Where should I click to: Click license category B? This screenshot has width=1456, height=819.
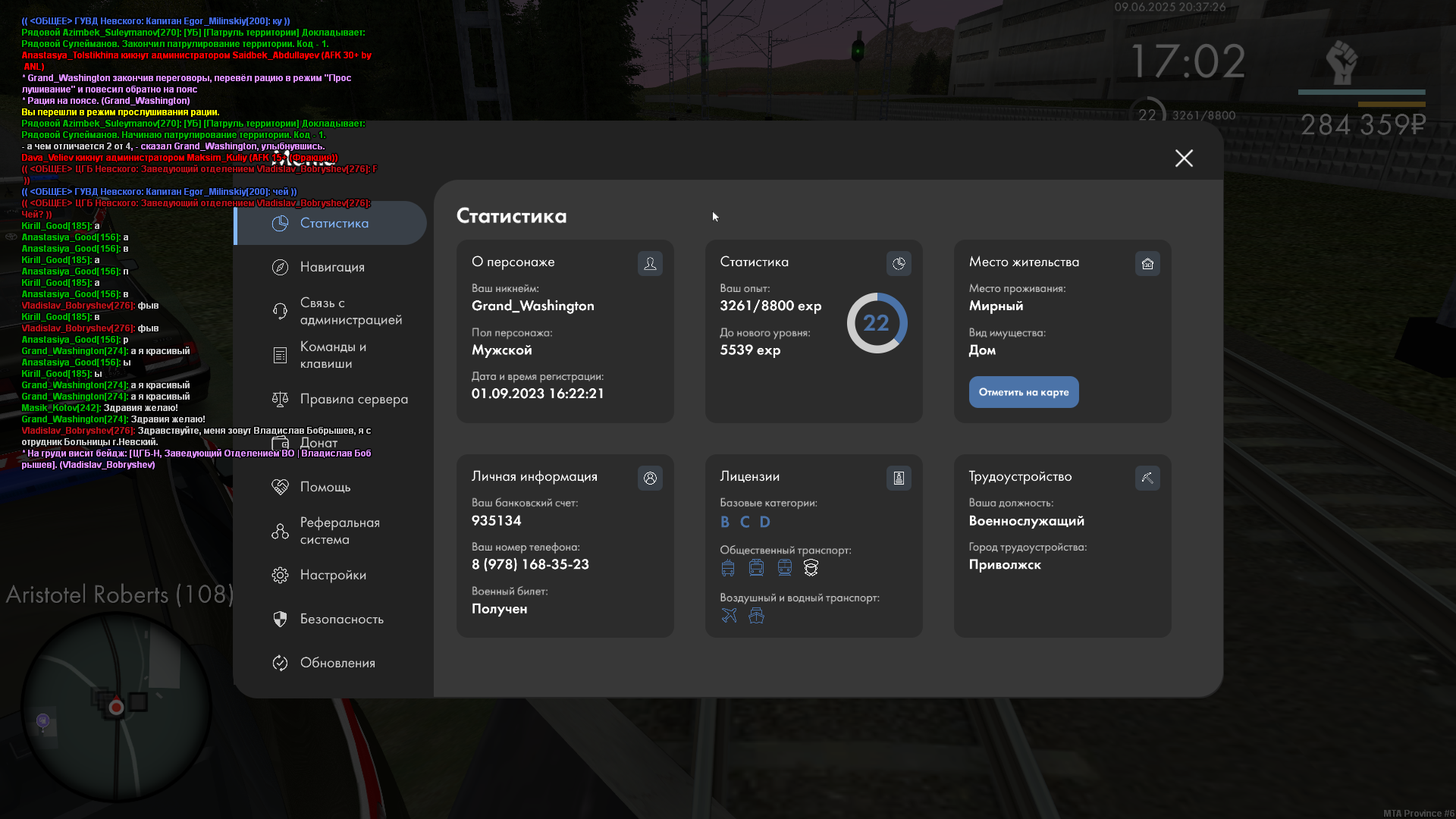(725, 522)
